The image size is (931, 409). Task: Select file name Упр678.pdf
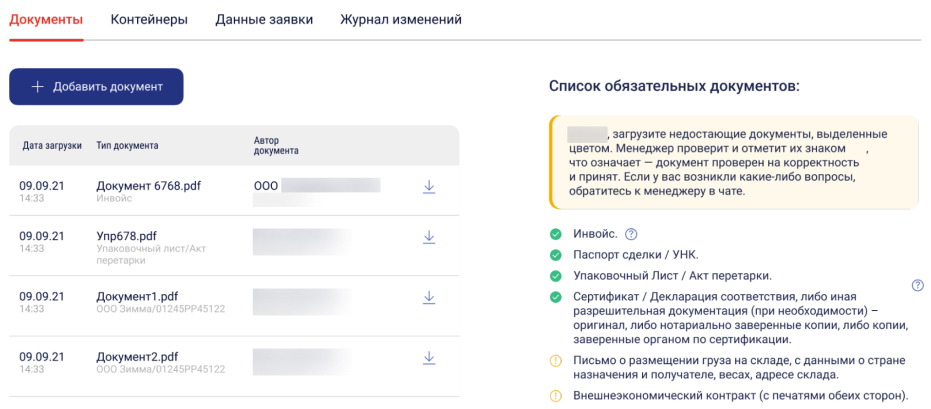click(x=126, y=236)
